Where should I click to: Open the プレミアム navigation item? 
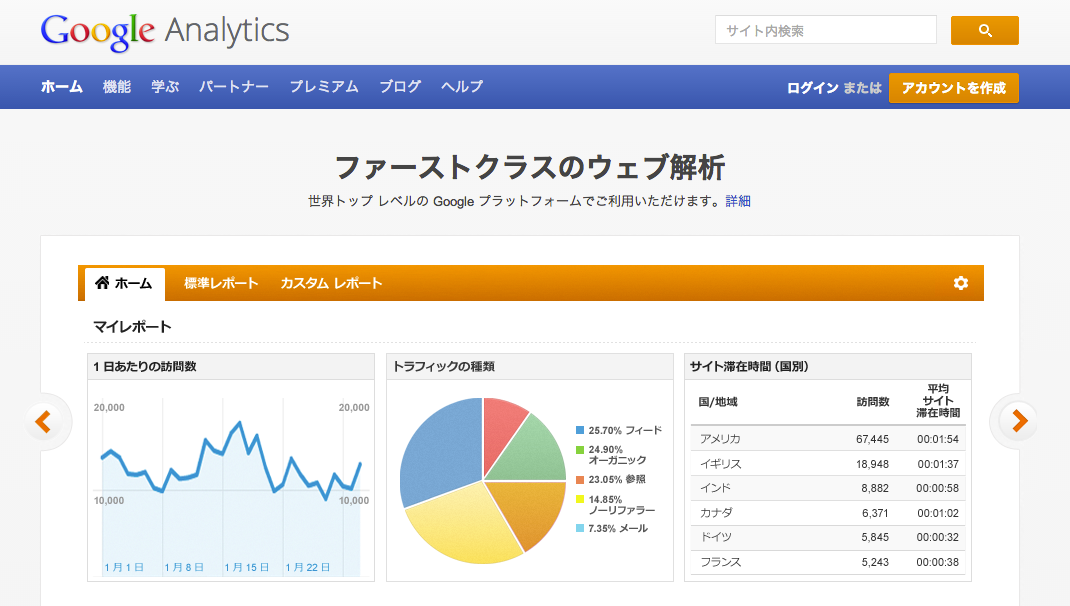(x=324, y=87)
